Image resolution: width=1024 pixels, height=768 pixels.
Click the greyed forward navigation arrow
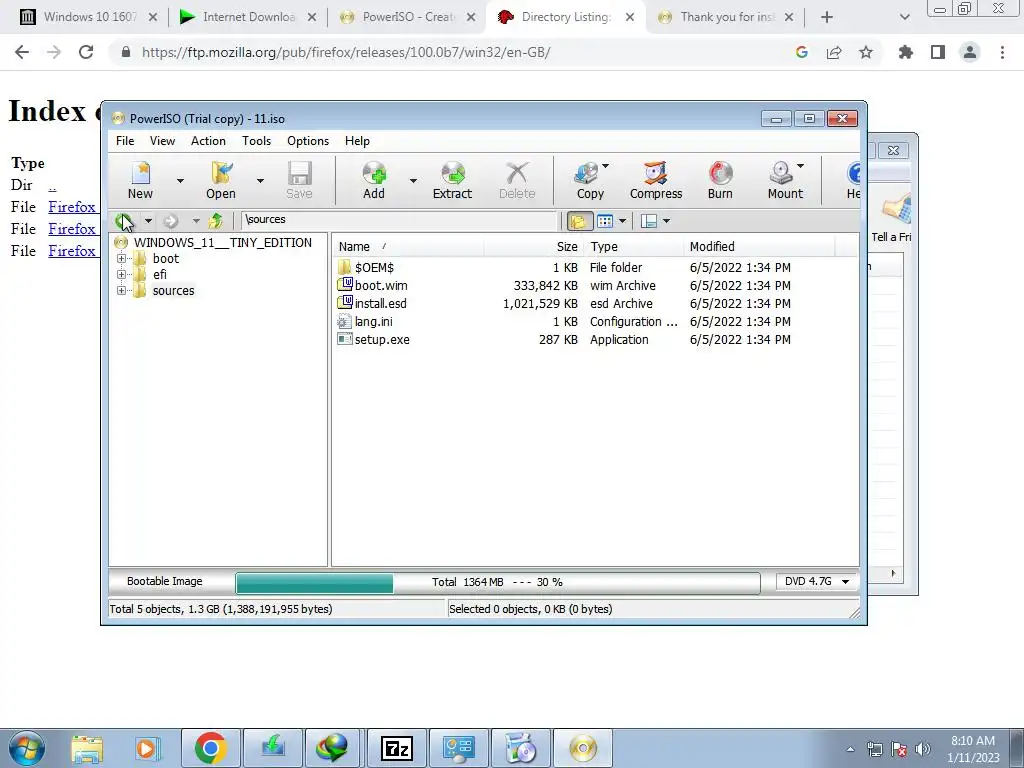coord(170,221)
